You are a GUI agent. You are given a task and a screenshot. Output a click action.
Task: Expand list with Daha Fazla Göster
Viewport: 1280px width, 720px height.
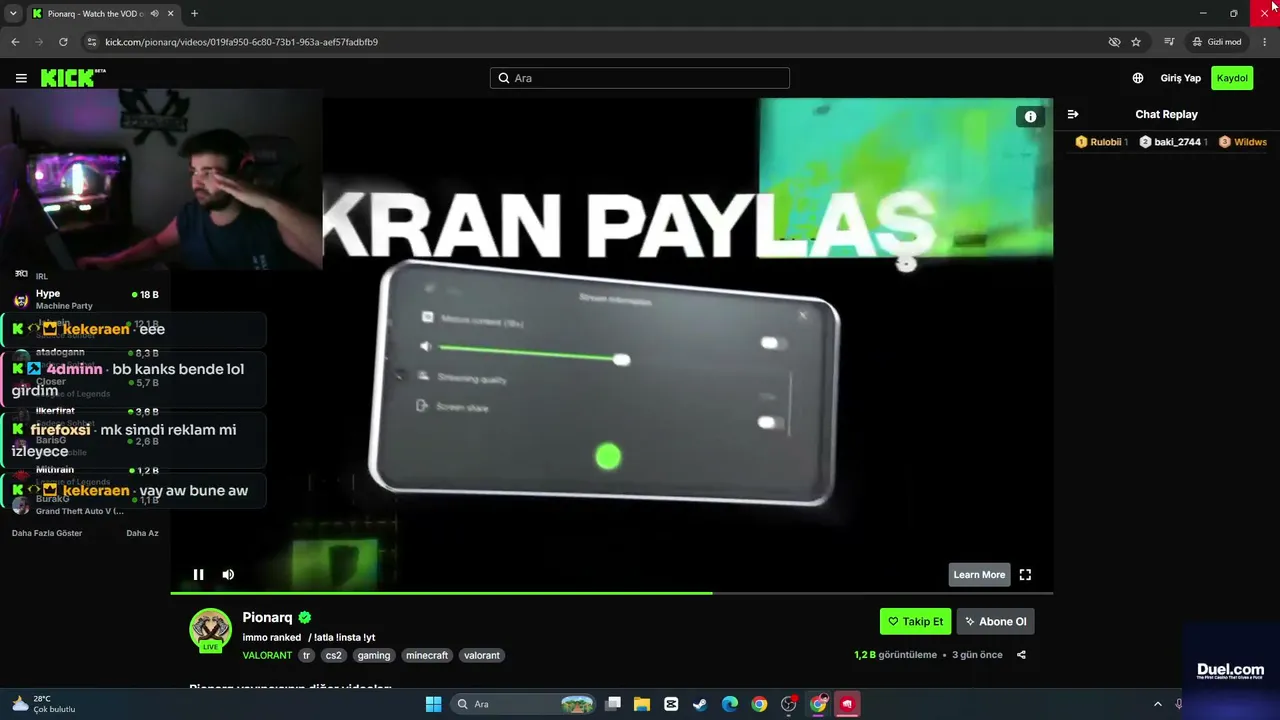pyautogui.click(x=47, y=533)
